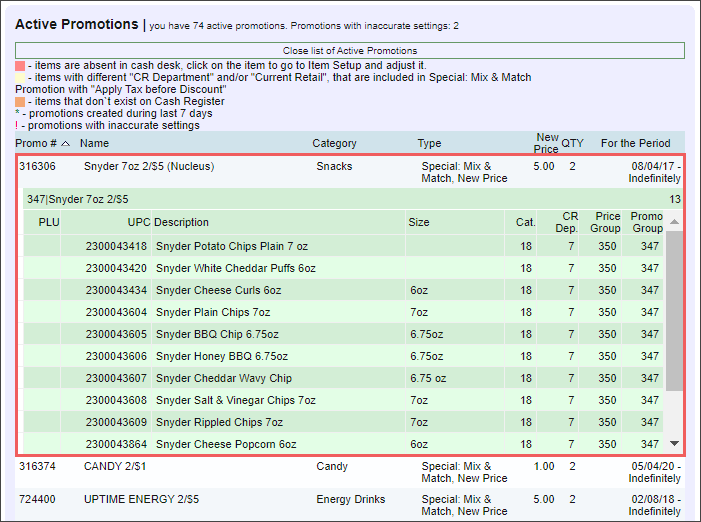Screen dimensions: 701x522
Task: Click Snyder BBQ Chip 6.75oz item
Action: click(219, 334)
